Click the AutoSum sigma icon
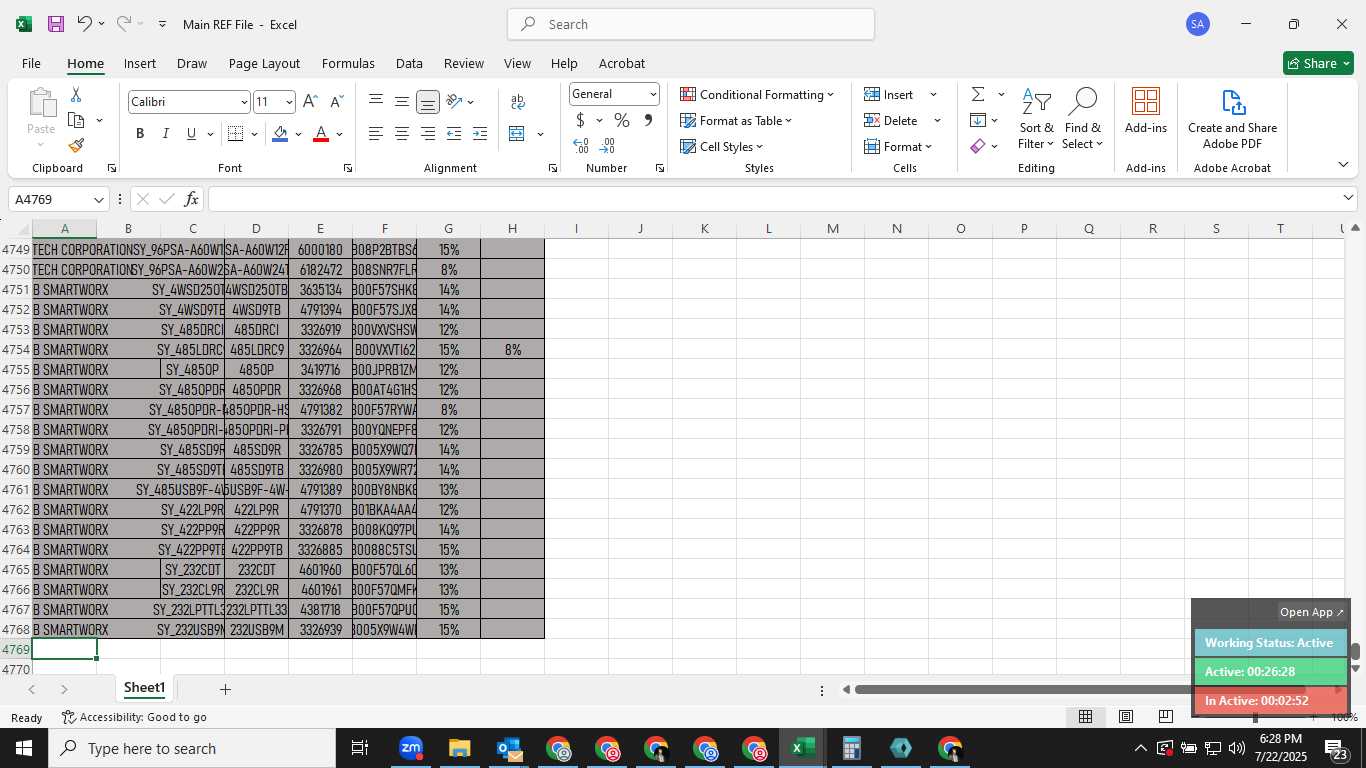 pos(978,94)
